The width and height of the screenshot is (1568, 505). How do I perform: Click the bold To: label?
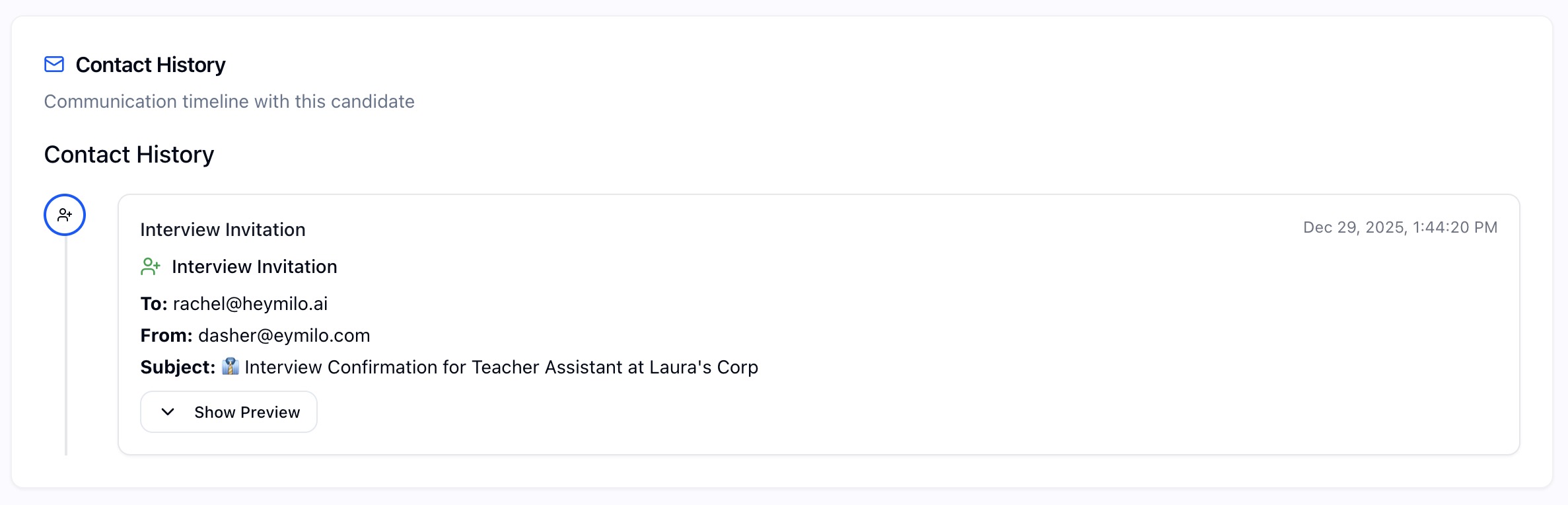[x=154, y=303]
